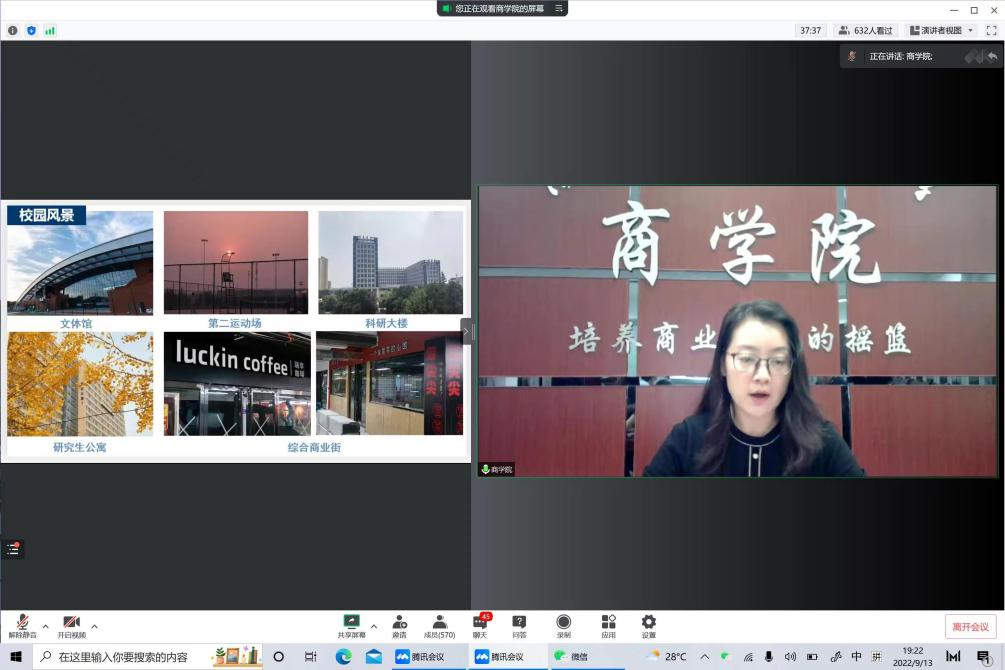Open the 演讲者视图 view layout dropdown

click(x=941, y=31)
